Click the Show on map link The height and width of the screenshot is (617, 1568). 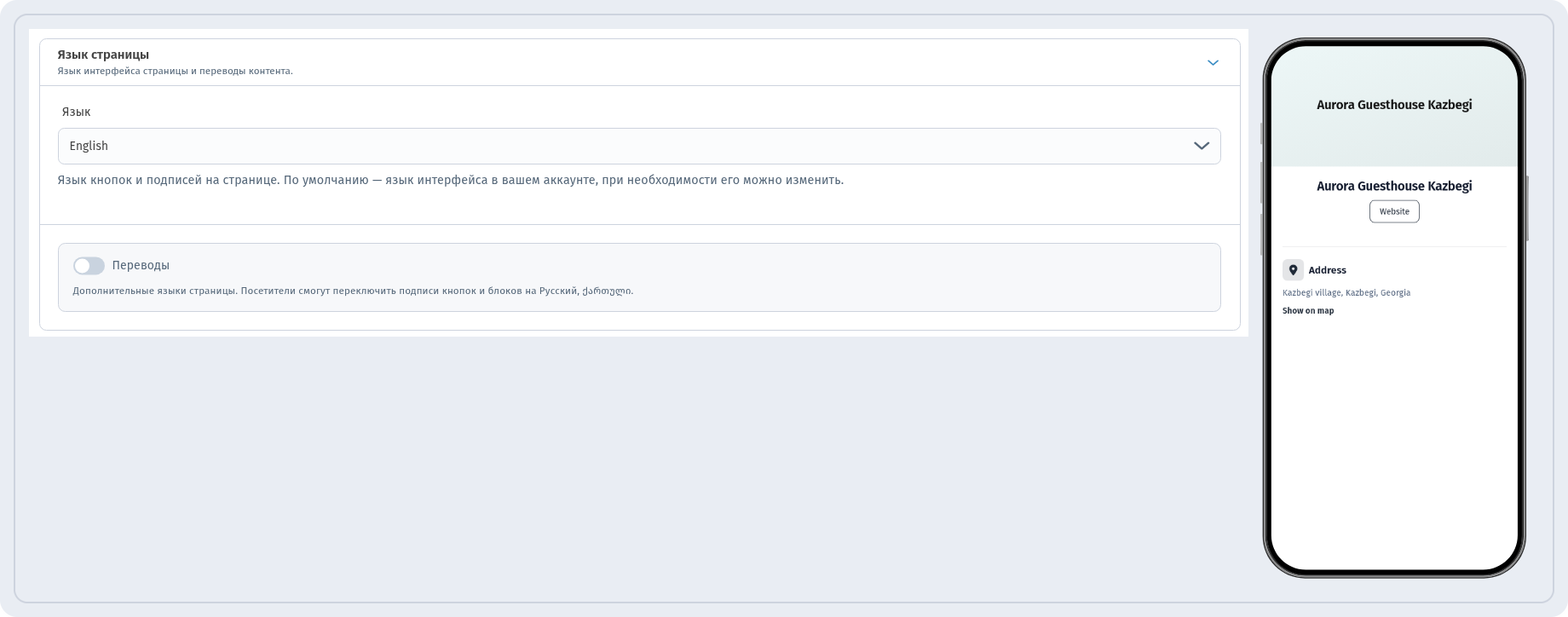click(1308, 311)
